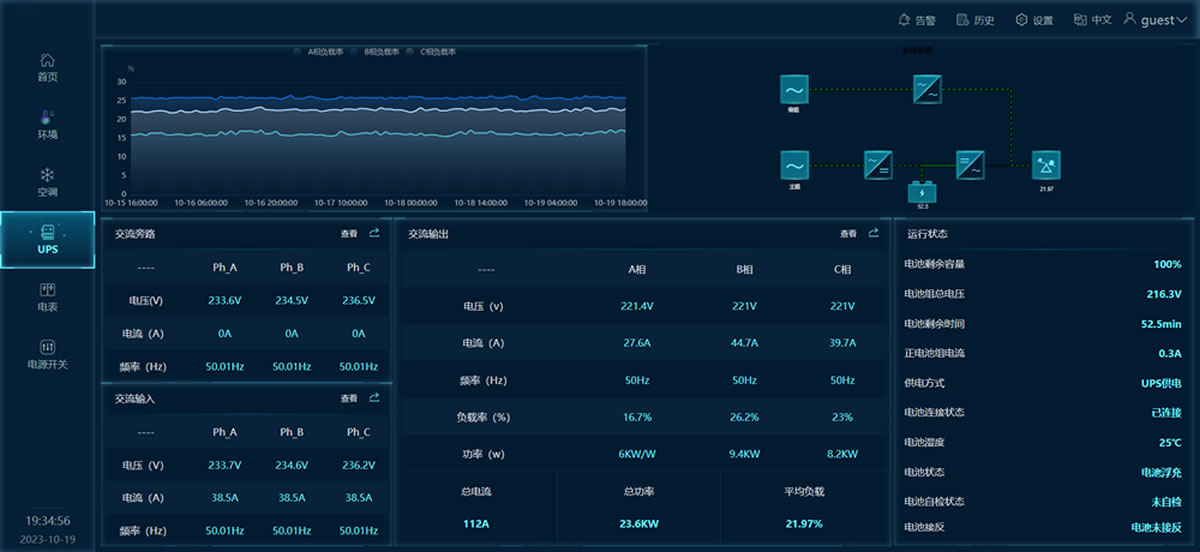
Task: Open the 历史 history menu in header
Action: tap(975, 20)
